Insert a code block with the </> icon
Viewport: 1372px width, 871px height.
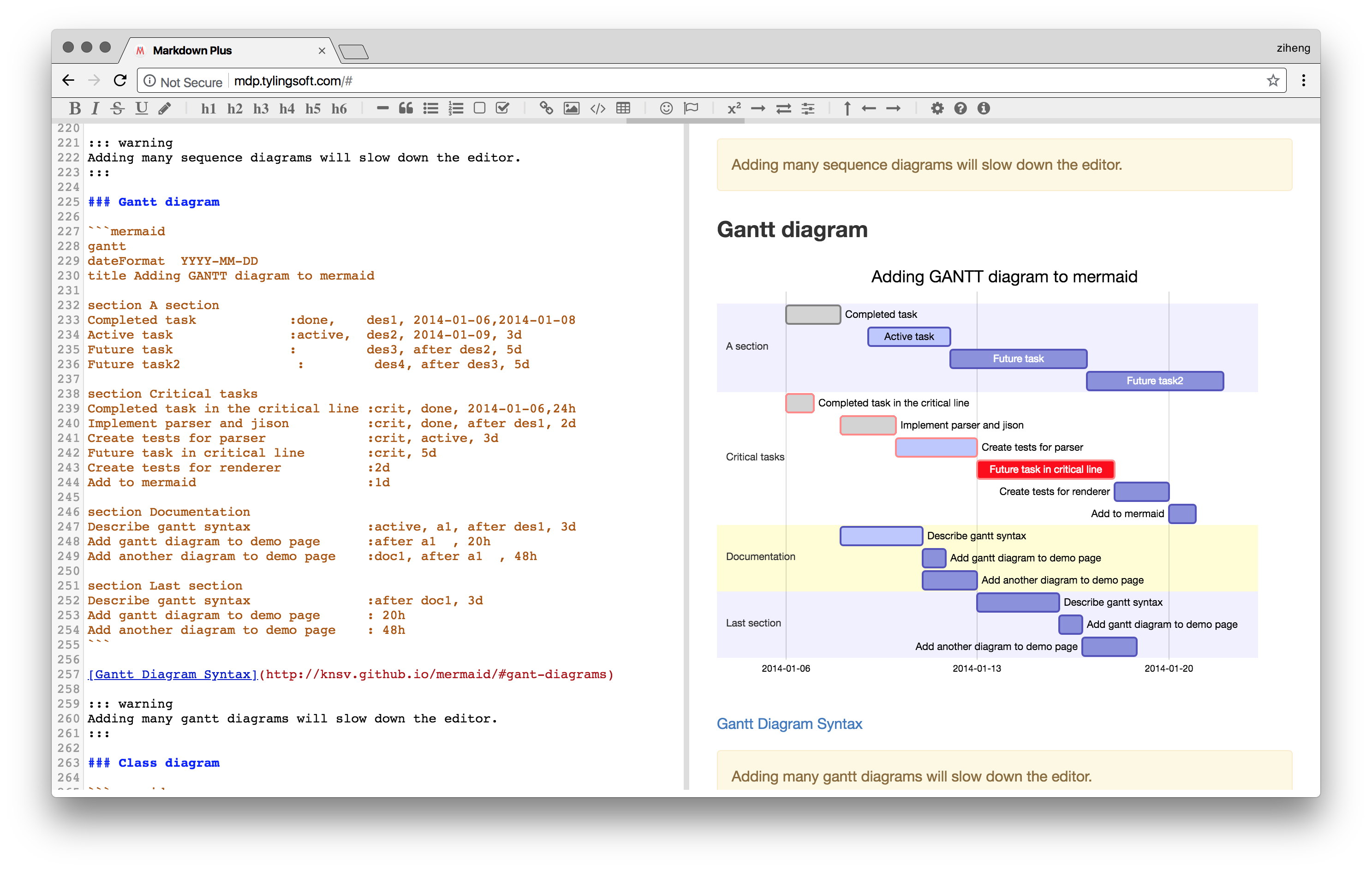coord(597,108)
